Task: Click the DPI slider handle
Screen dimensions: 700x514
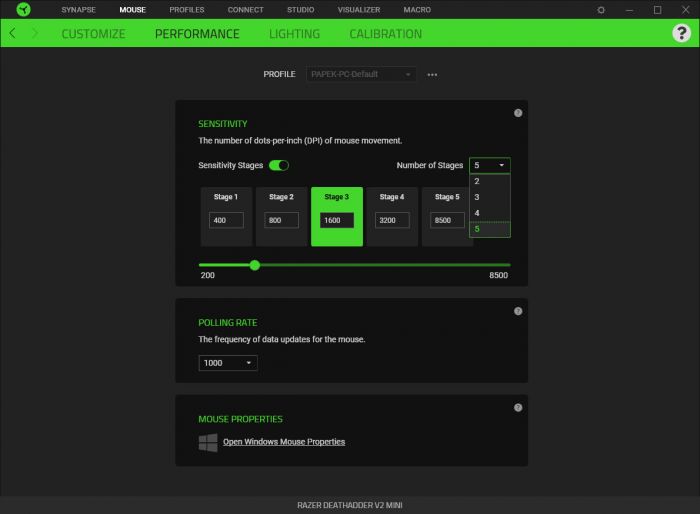Action: [x=255, y=265]
